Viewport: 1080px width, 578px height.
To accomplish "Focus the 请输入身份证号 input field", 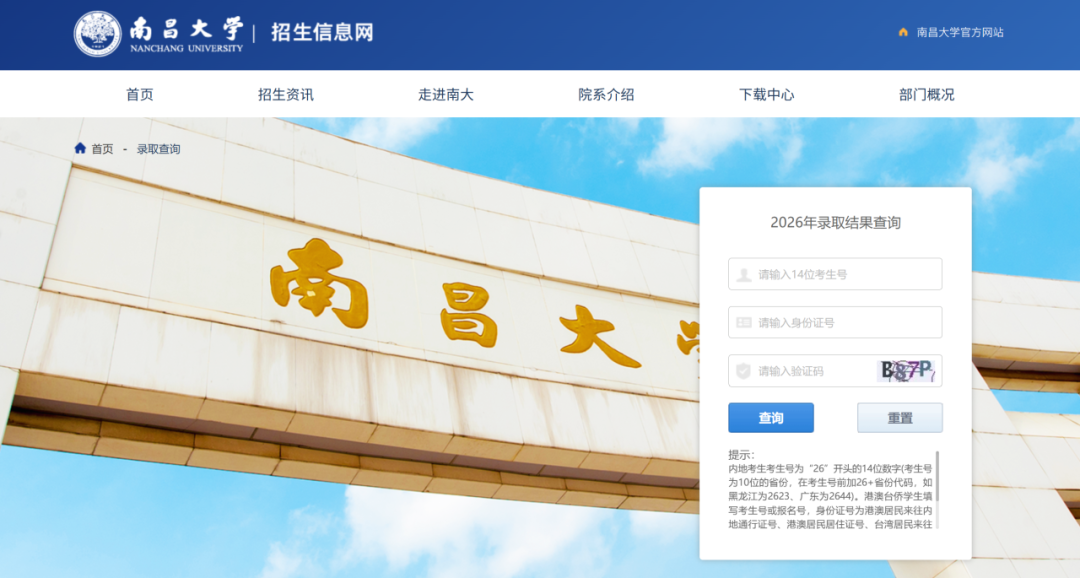I will point(835,322).
